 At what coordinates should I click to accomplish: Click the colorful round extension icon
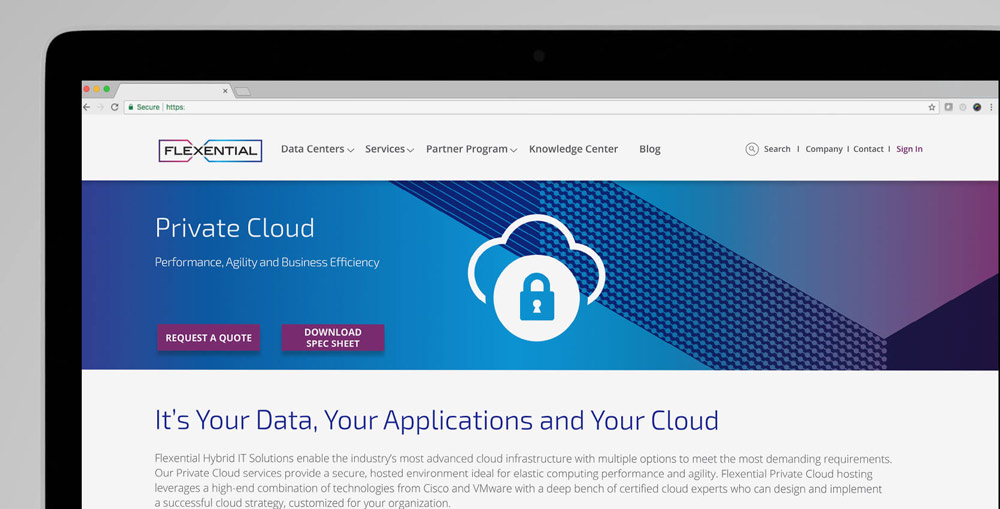coord(977,107)
